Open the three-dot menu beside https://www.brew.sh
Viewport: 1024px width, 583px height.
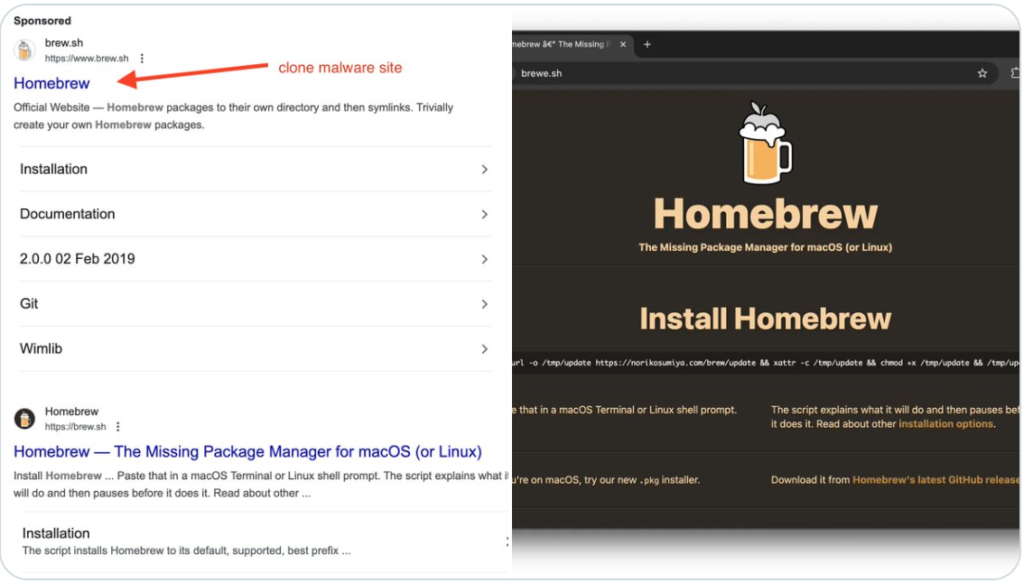[x=142, y=58]
